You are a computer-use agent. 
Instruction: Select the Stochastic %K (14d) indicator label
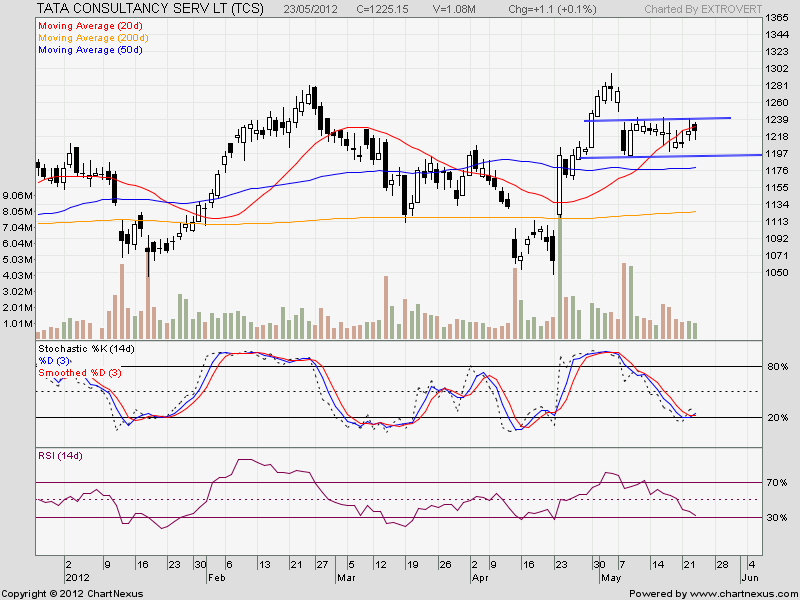pos(86,348)
